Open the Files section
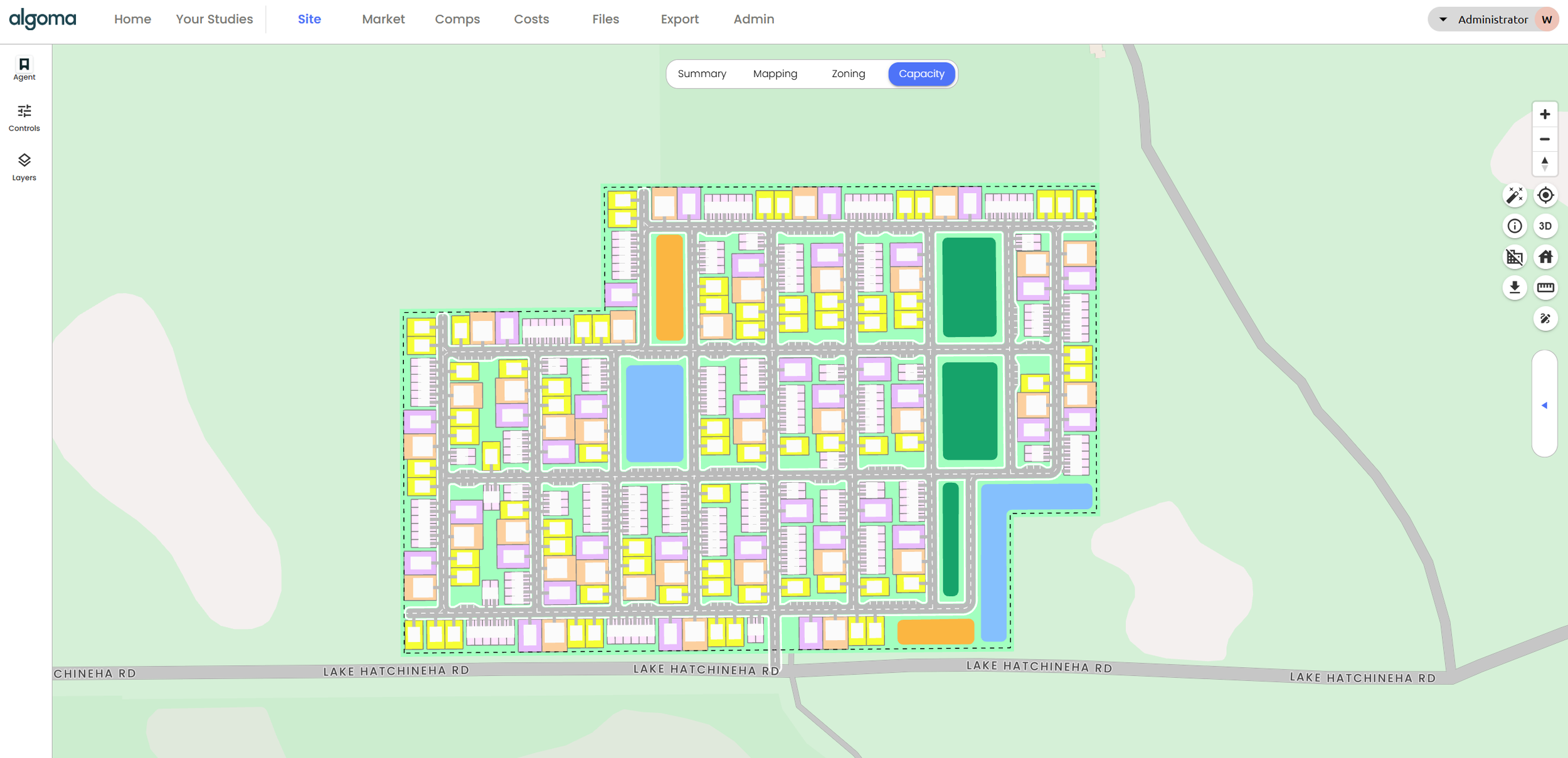 605,19
